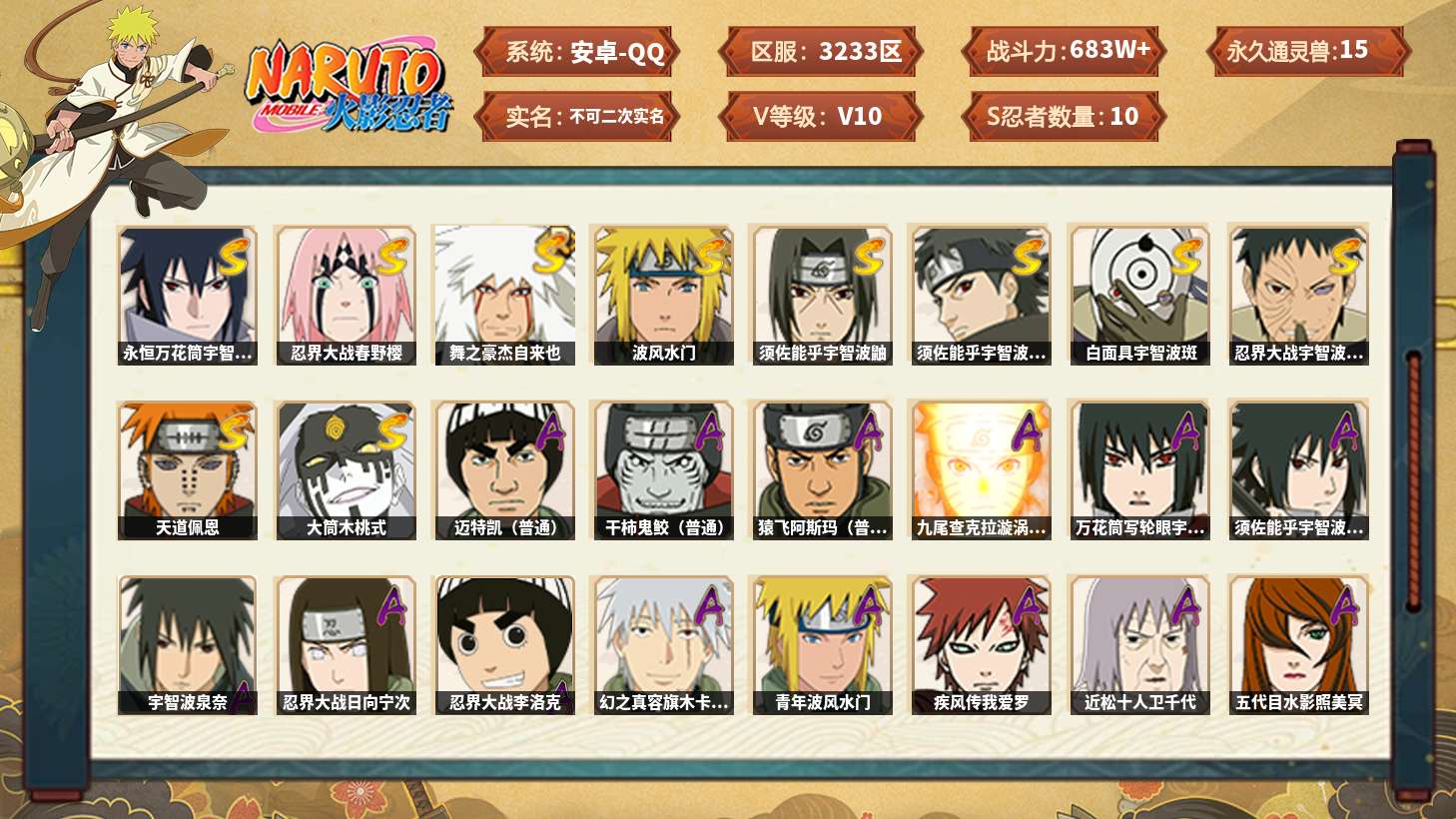
Task: Click the 干柿鬼鲛（普通） portrait
Action: click(663, 470)
